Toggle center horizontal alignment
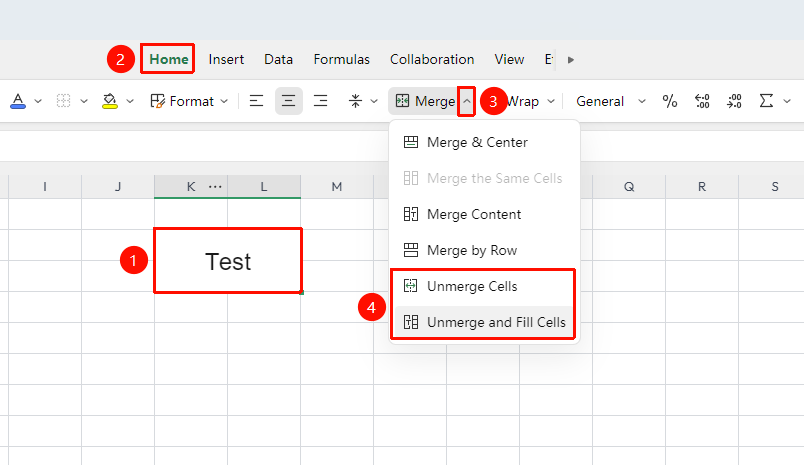The image size is (804, 465). tap(289, 101)
